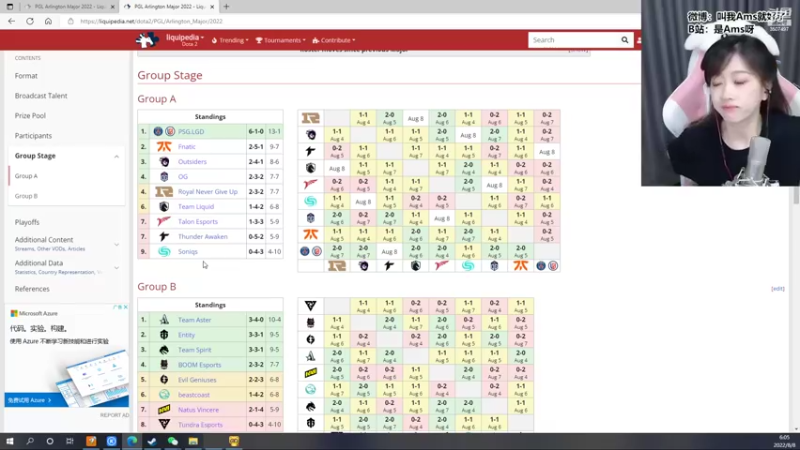
Task: Click Team Liquid logo in standings
Action: pos(164,207)
